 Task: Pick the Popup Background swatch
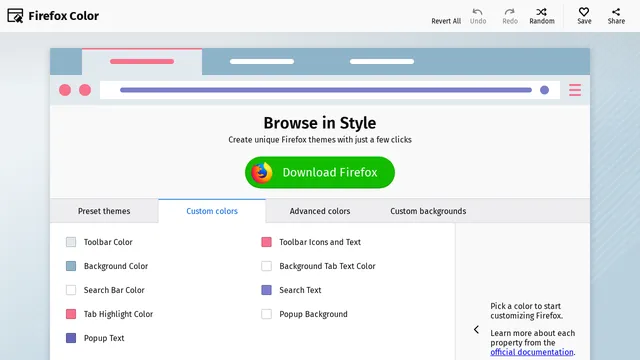click(267, 314)
